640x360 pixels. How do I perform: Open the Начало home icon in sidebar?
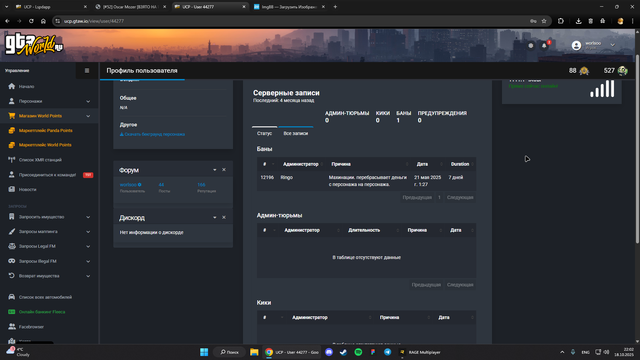click(11, 86)
